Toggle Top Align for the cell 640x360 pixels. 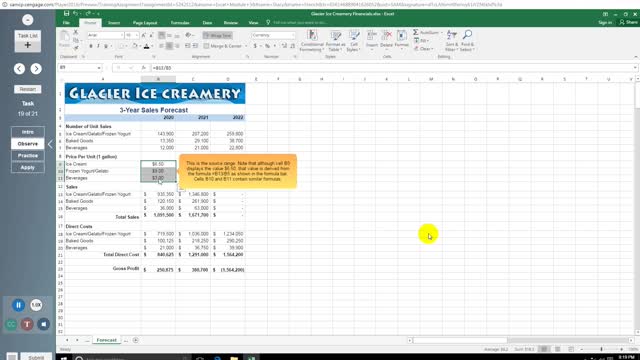(162, 36)
